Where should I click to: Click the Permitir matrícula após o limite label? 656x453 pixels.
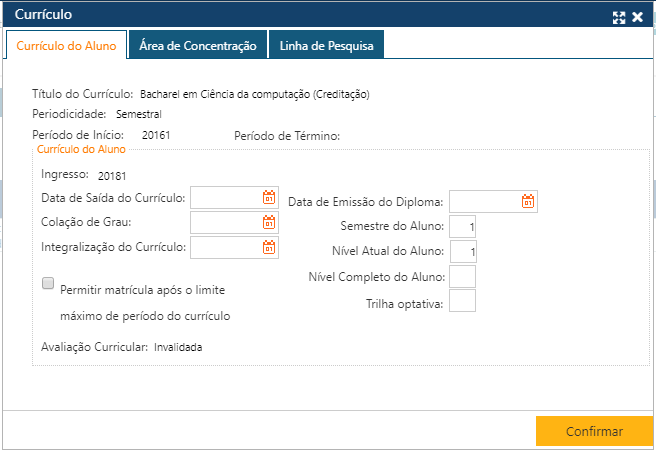pos(143,290)
